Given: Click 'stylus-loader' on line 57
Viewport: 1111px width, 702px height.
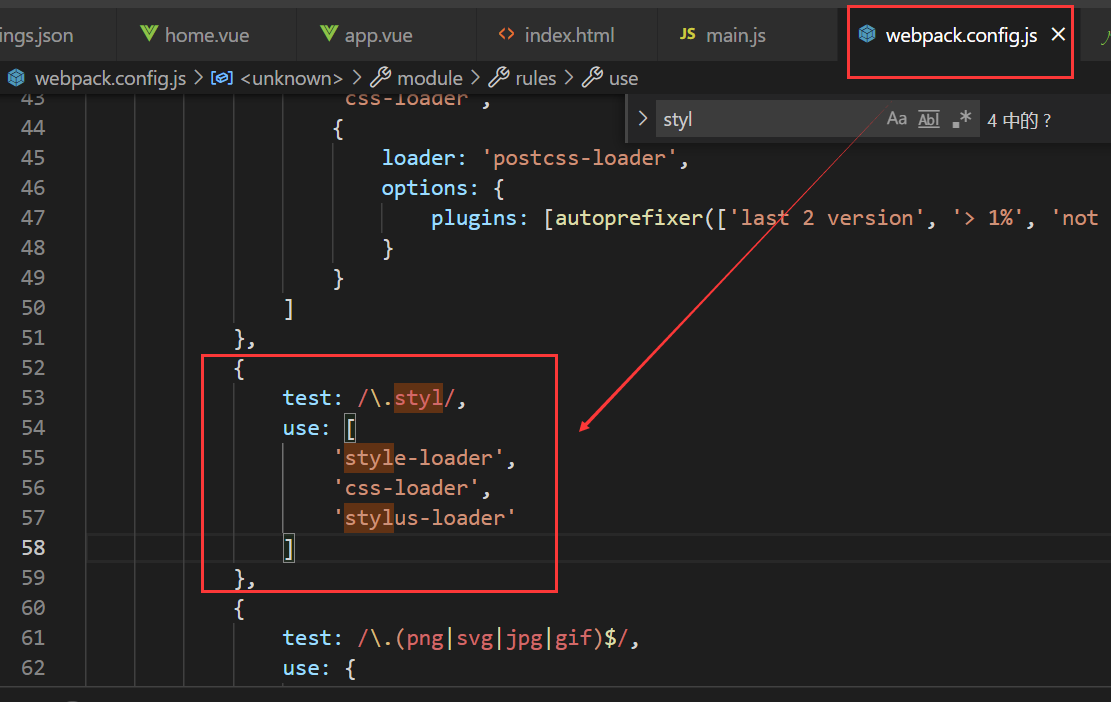Looking at the screenshot, I should [425, 519].
